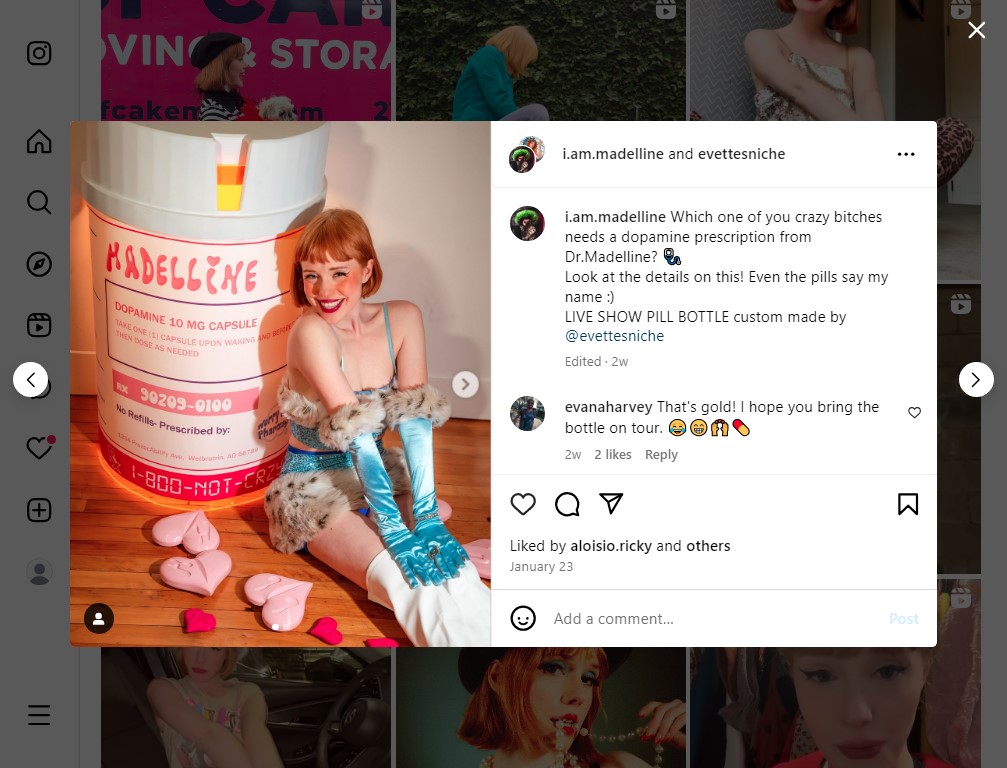The height and width of the screenshot is (768, 1007).
Task: Share post with paper plane icon
Action: (x=611, y=504)
